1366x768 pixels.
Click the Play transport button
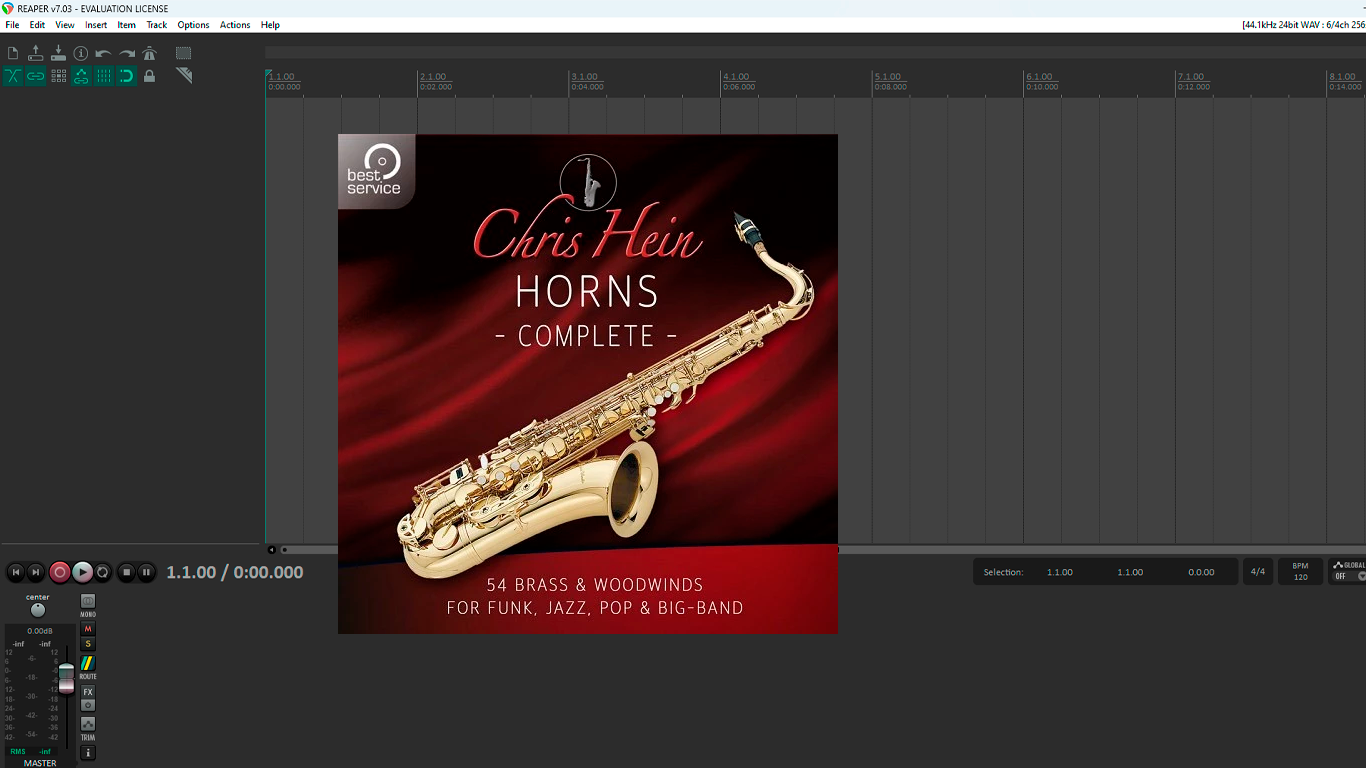tap(82, 572)
